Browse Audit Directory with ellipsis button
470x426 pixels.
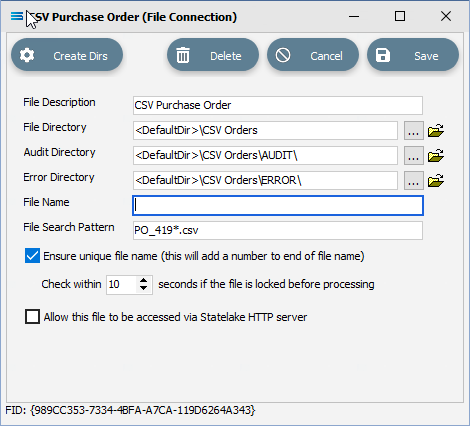point(414,155)
